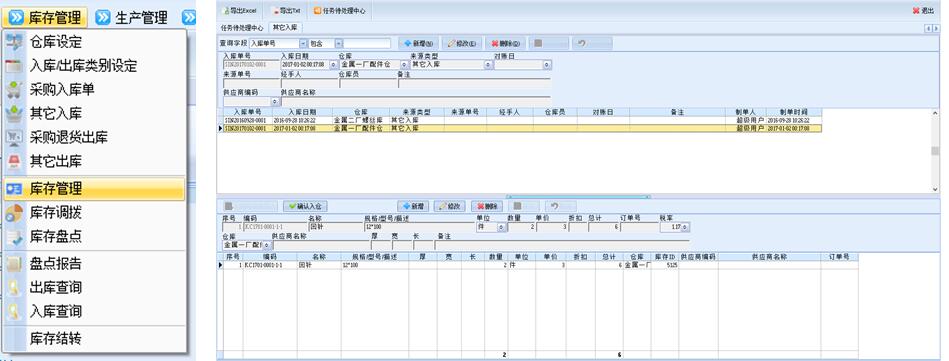This screenshot has height=361, width=949.
Task: Click the icon next to 仓库设定
Action: coord(14,42)
